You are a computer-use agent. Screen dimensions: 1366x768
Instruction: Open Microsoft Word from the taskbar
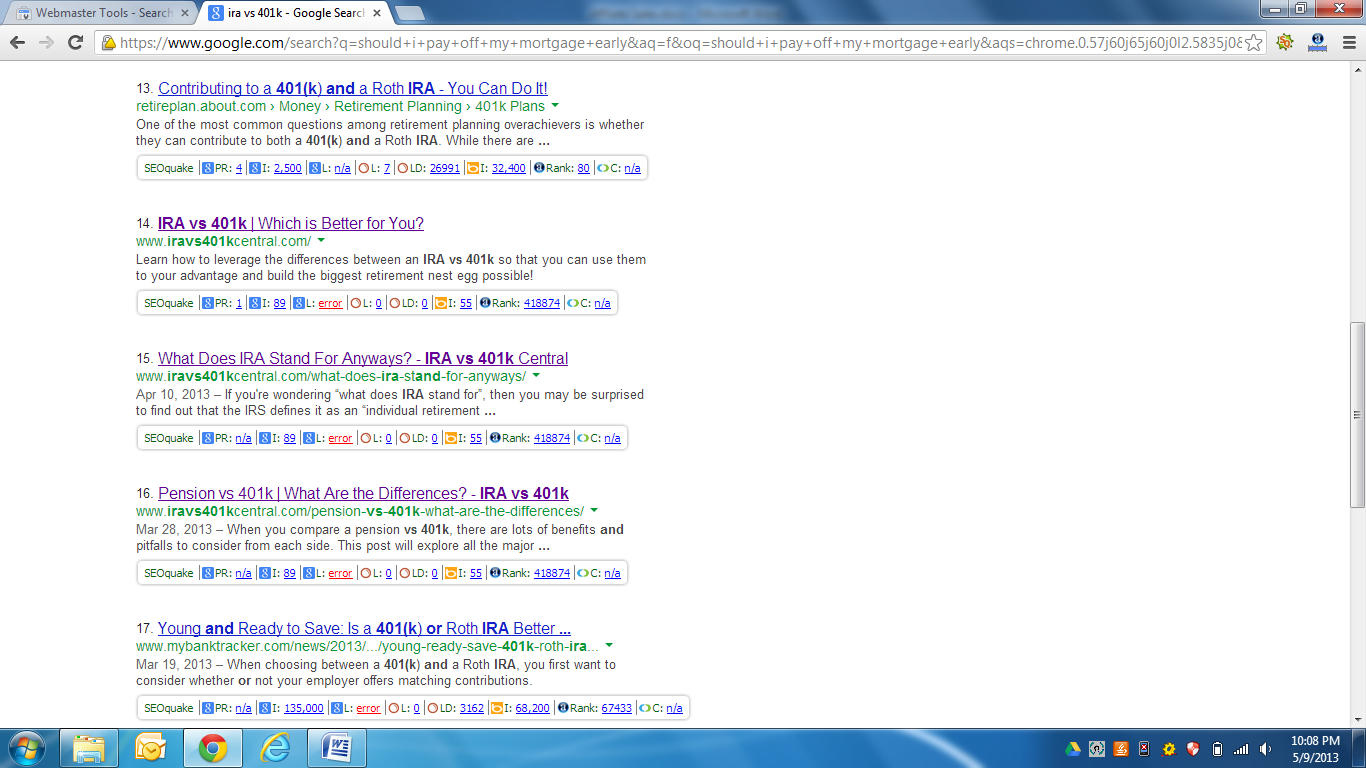(336, 748)
